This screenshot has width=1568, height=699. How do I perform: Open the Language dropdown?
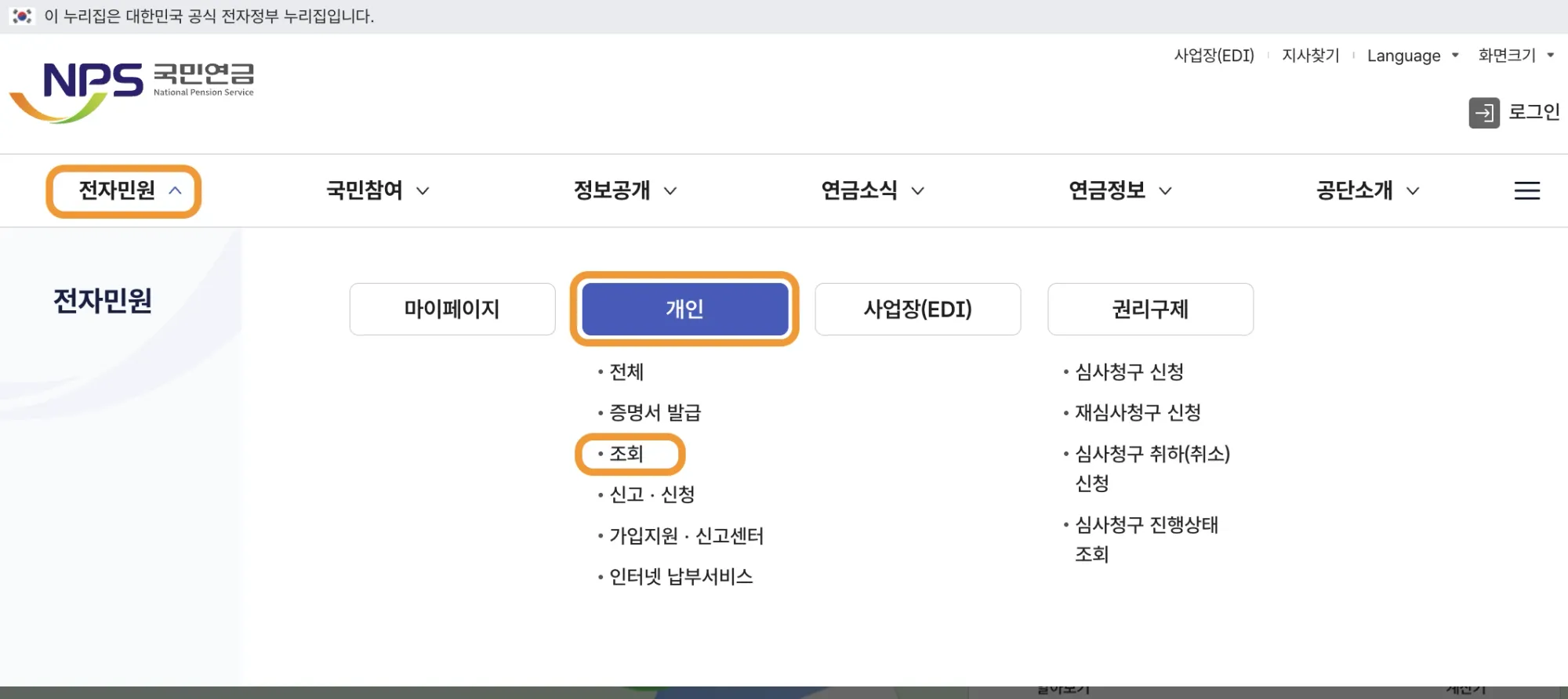(1412, 56)
